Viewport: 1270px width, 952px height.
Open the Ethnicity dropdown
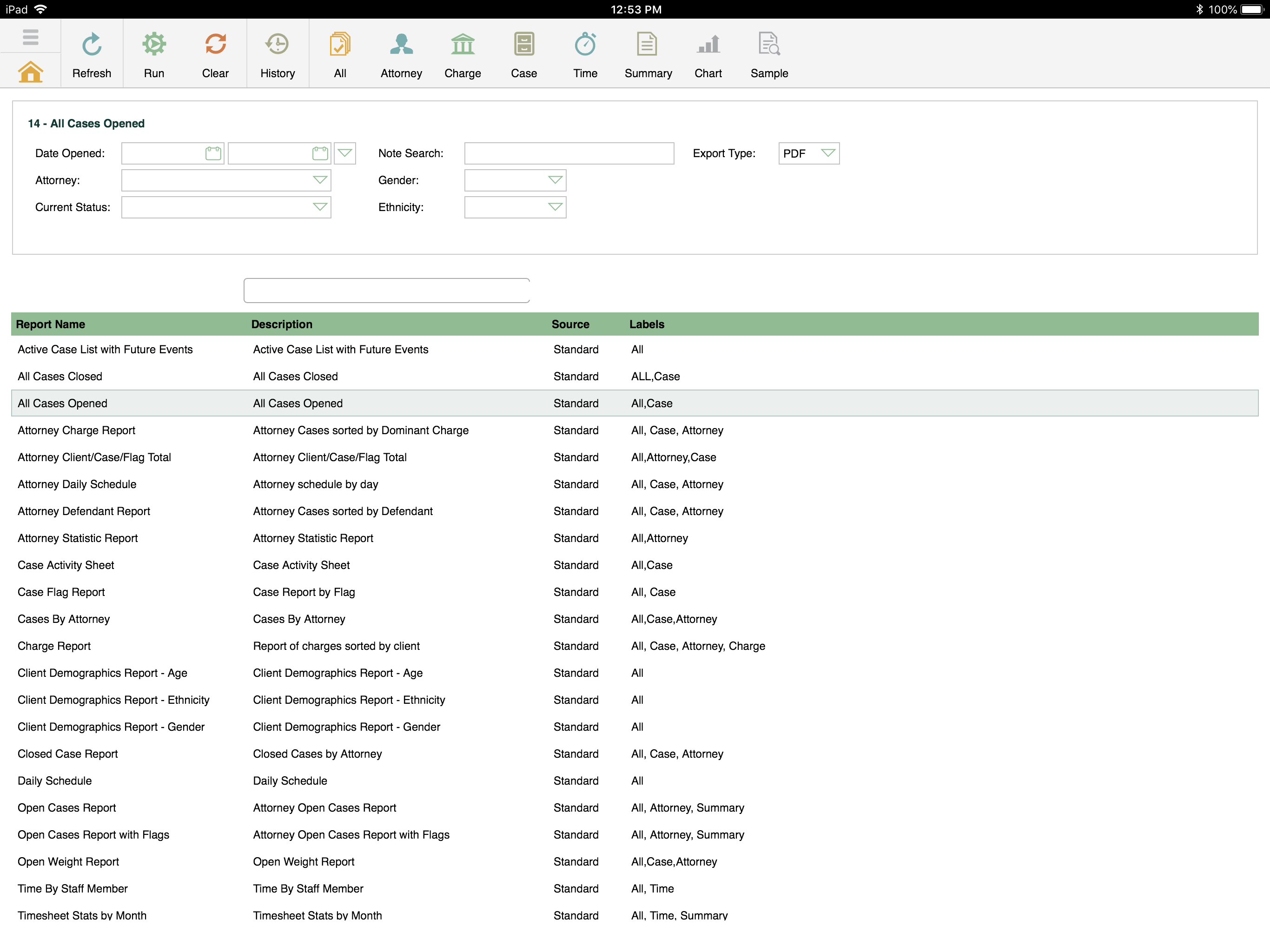coord(515,207)
